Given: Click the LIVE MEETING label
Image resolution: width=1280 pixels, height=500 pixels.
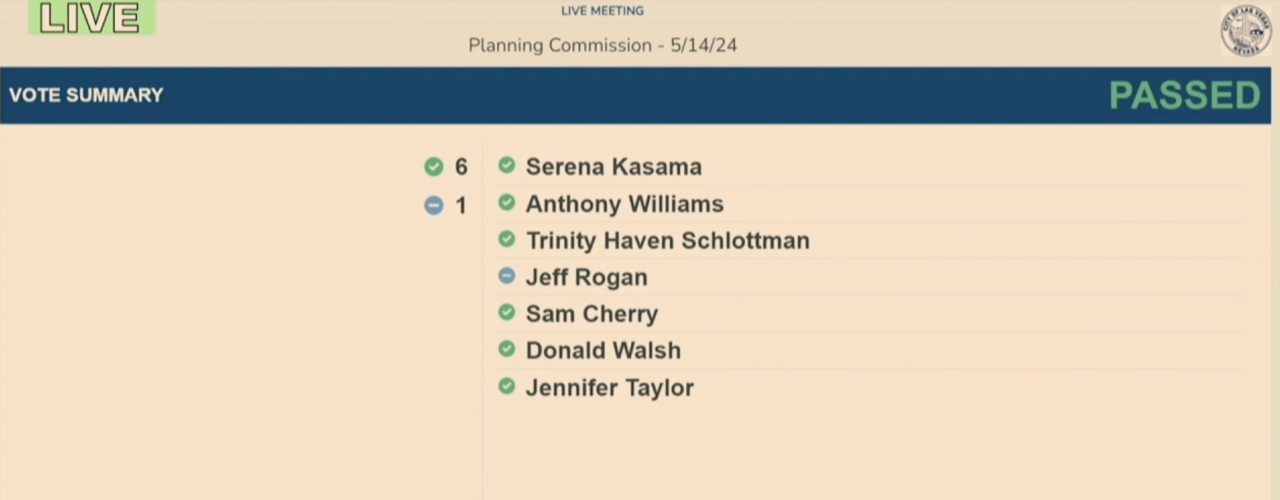Looking at the screenshot, I should pyautogui.click(x=602, y=11).
